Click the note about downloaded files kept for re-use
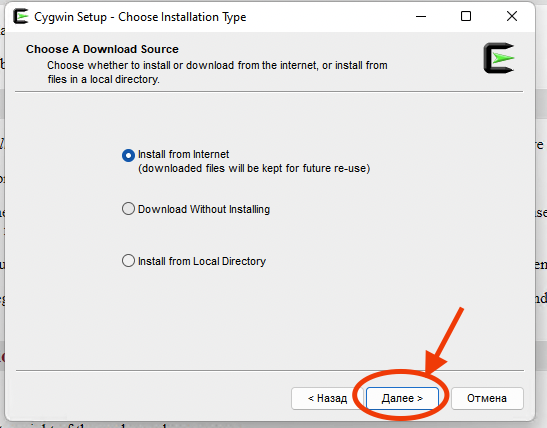The width and height of the screenshot is (547, 428). pos(254,168)
